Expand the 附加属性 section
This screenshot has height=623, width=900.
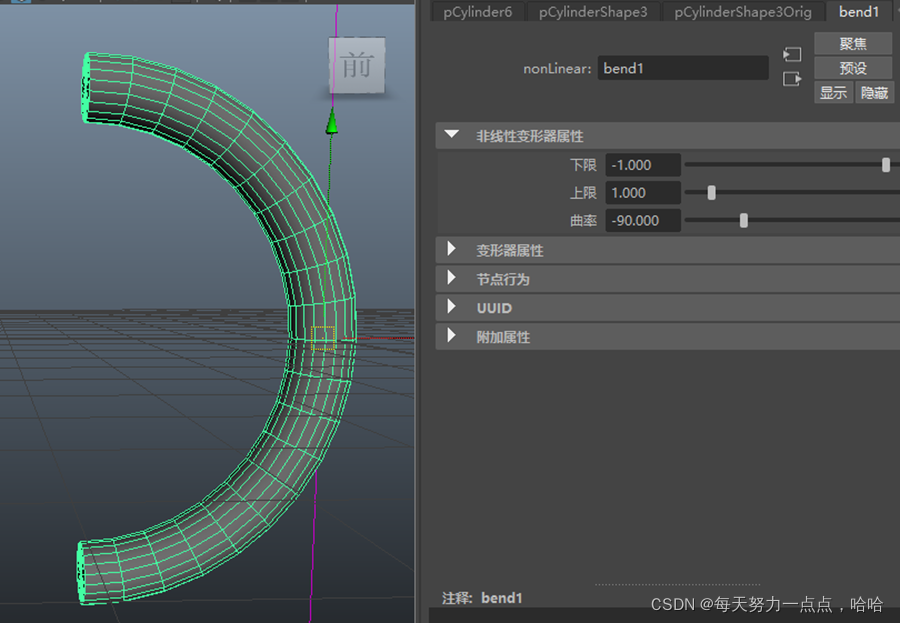452,336
